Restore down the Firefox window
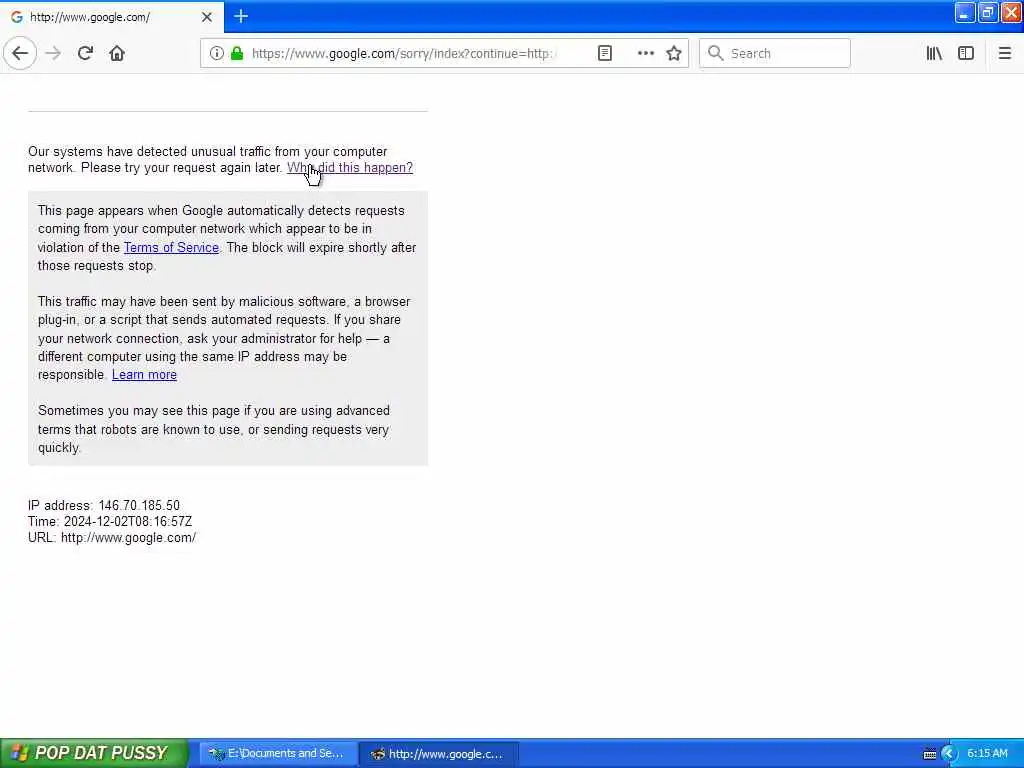Screen dimensions: 1024x768 tap(987, 12)
